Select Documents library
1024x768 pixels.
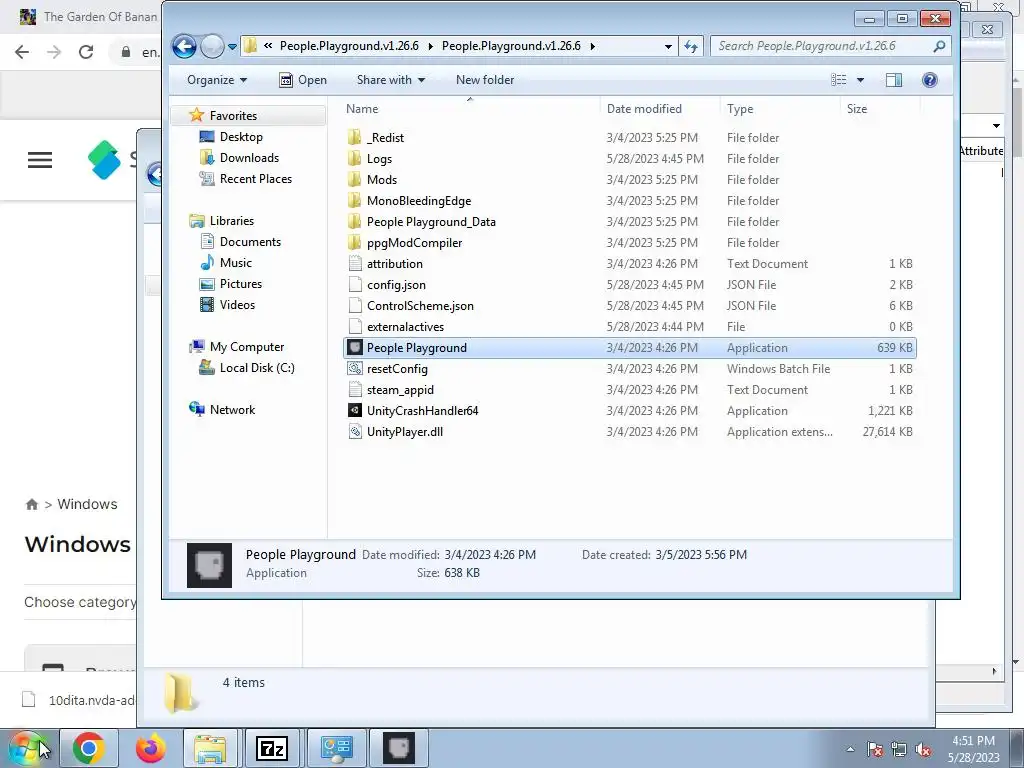[249, 242]
